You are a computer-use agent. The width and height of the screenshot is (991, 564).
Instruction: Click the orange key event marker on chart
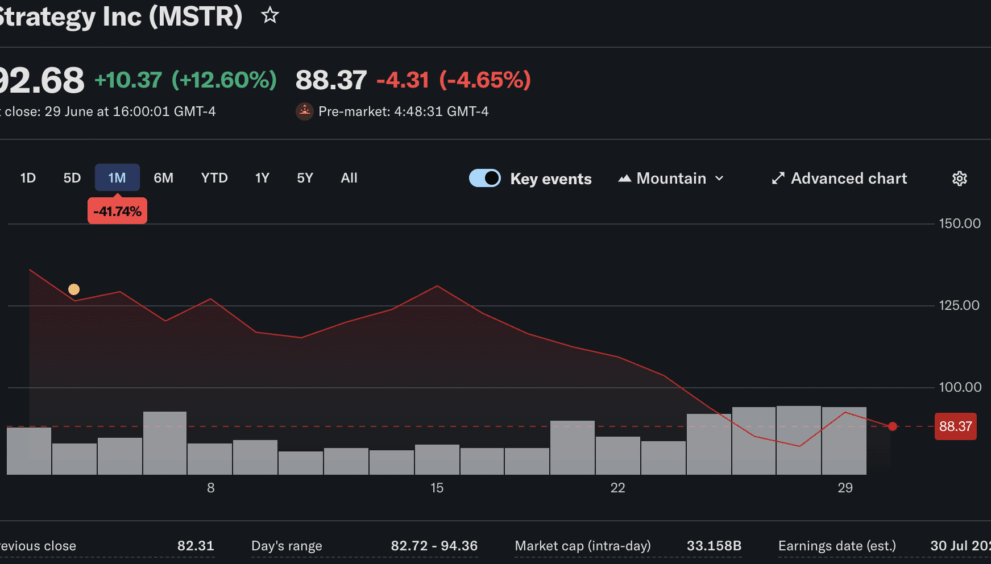click(x=74, y=290)
